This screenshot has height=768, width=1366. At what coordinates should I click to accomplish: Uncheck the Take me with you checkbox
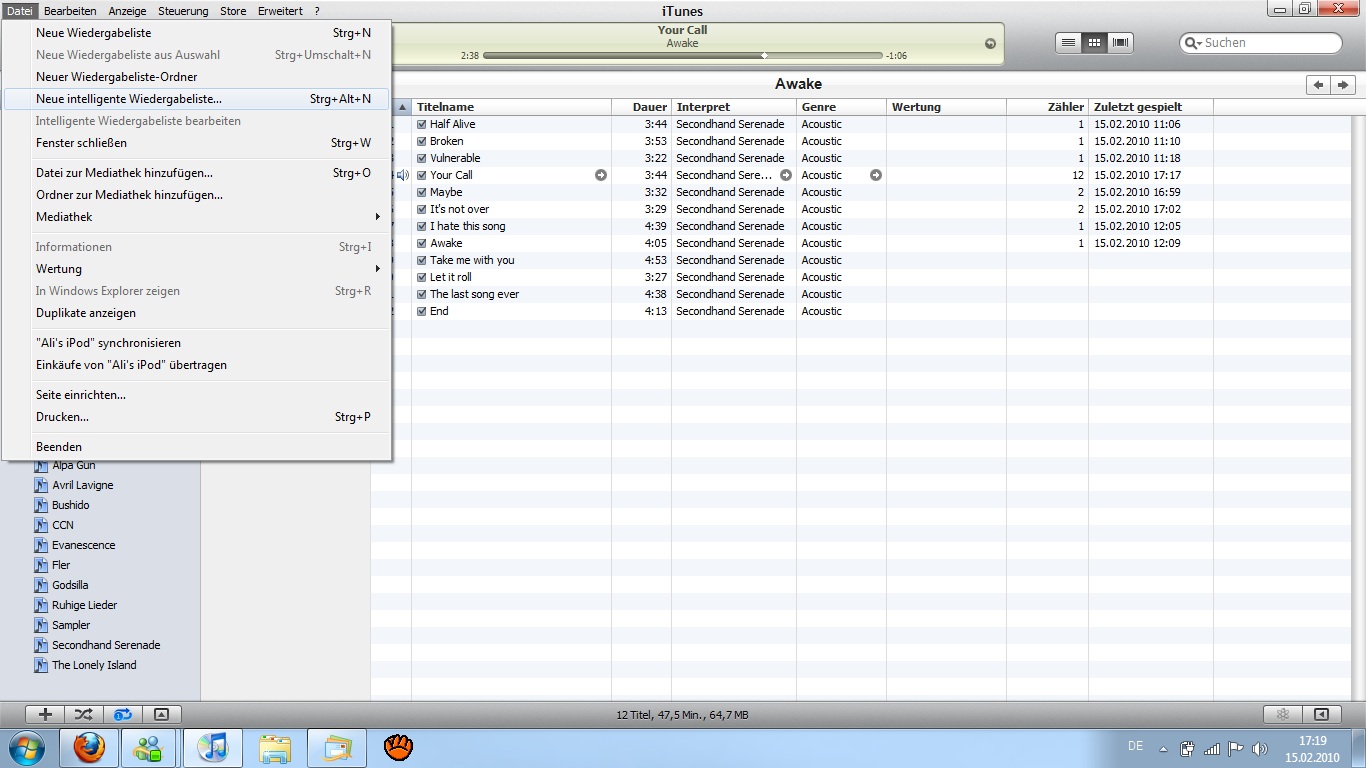[x=421, y=260]
